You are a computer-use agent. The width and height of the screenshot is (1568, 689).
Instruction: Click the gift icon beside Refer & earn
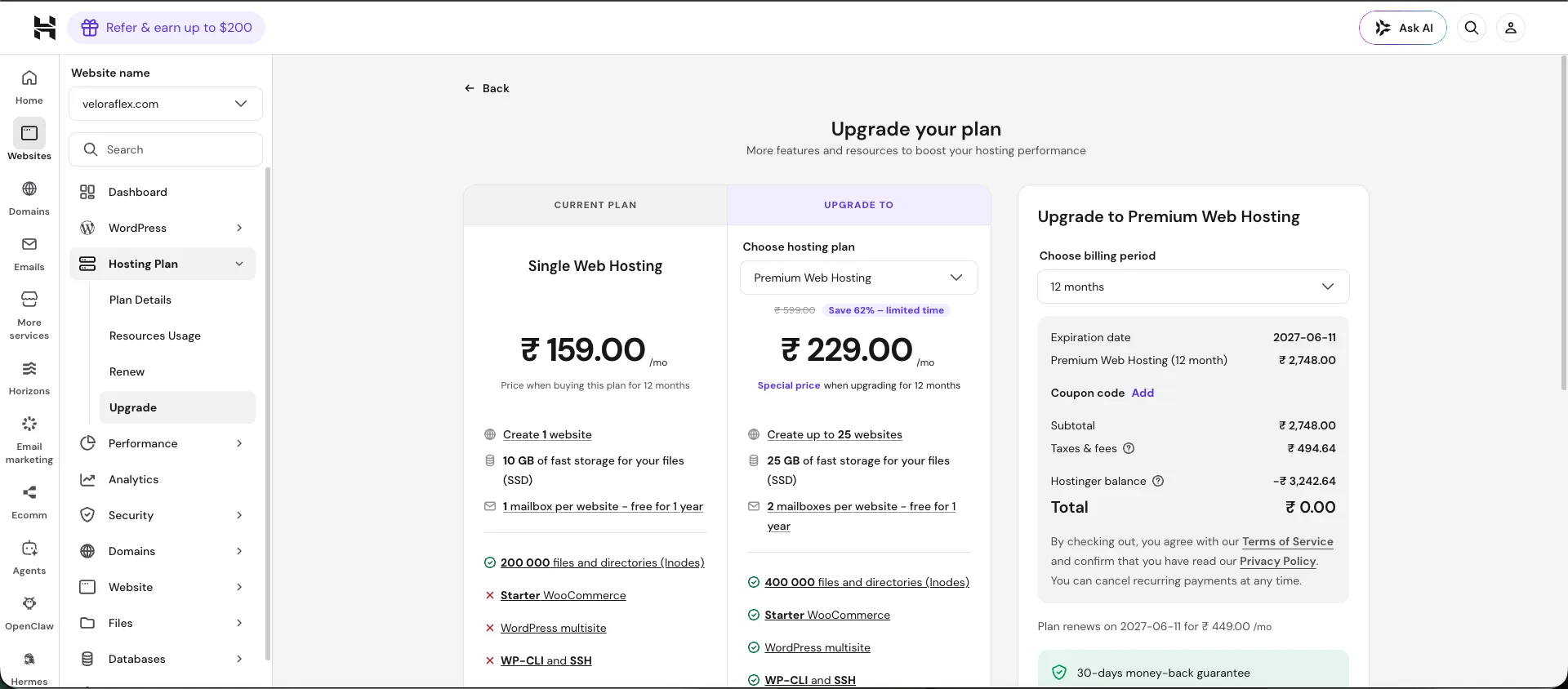(90, 28)
